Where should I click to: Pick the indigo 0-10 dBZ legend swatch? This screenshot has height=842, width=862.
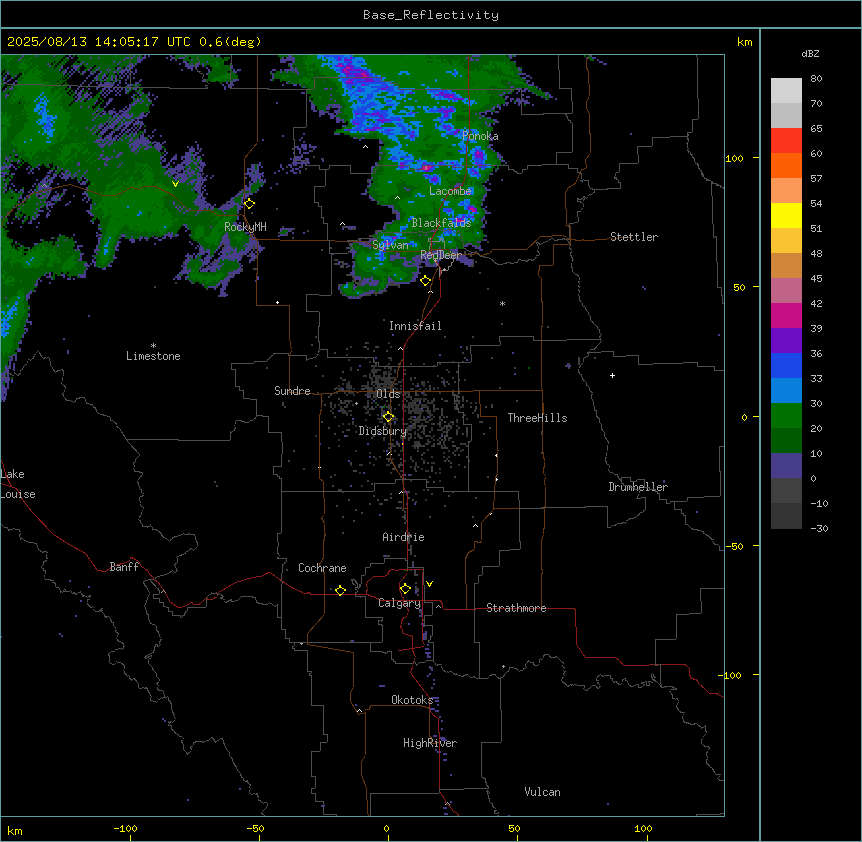[786, 466]
